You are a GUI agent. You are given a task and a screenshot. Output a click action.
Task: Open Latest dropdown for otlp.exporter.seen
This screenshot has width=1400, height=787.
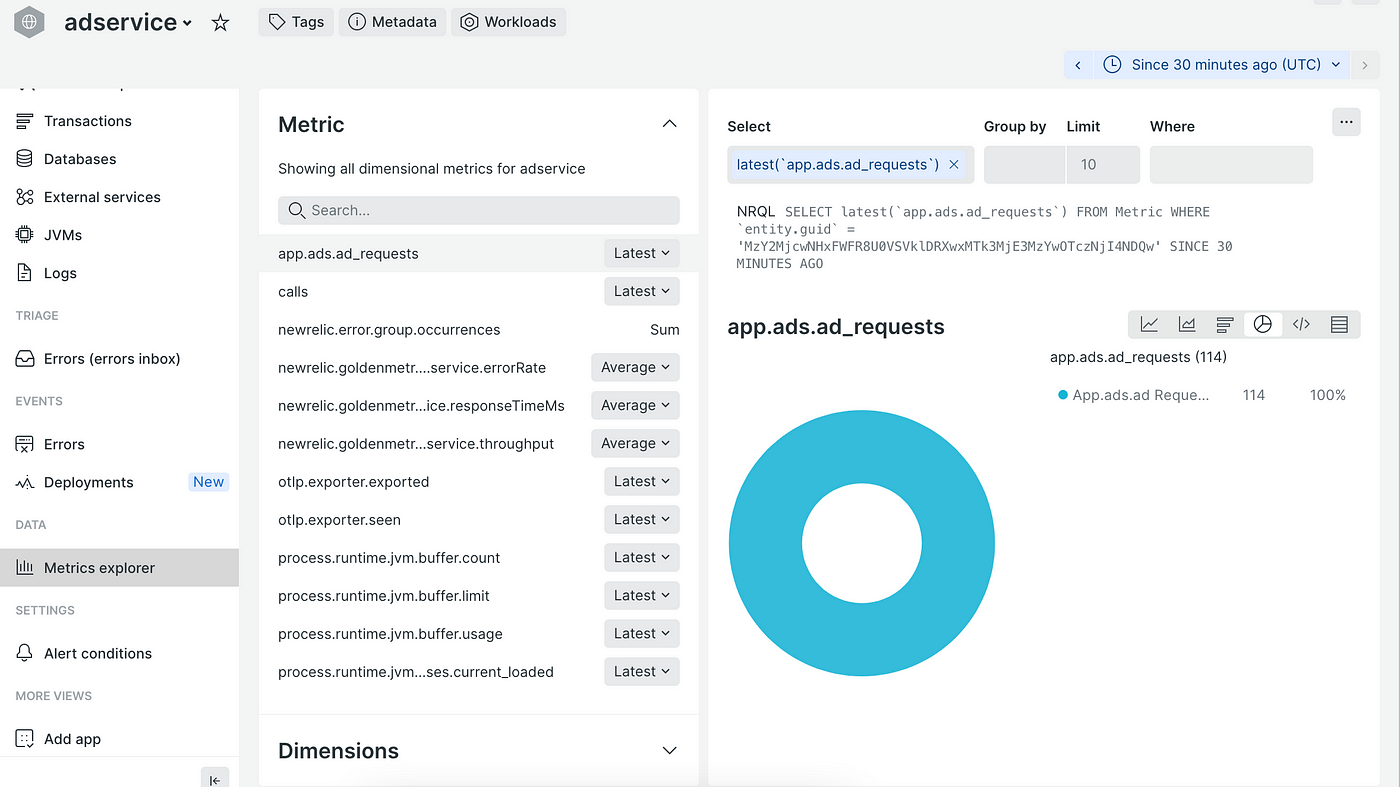tap(642, 519)
